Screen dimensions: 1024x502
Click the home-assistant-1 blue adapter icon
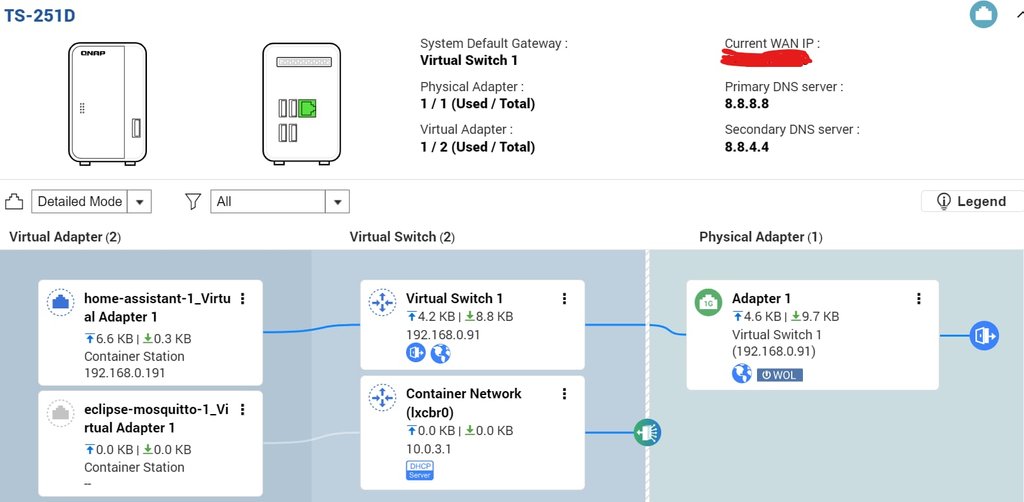click(60, 303)
